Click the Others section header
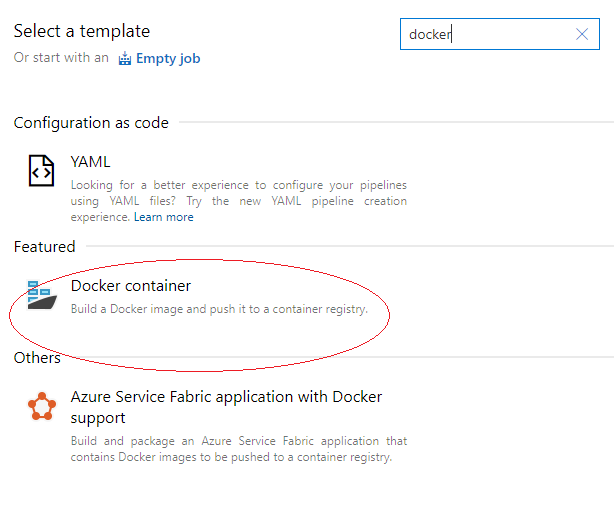Screen dimensions: 614x513 point(37,358)
